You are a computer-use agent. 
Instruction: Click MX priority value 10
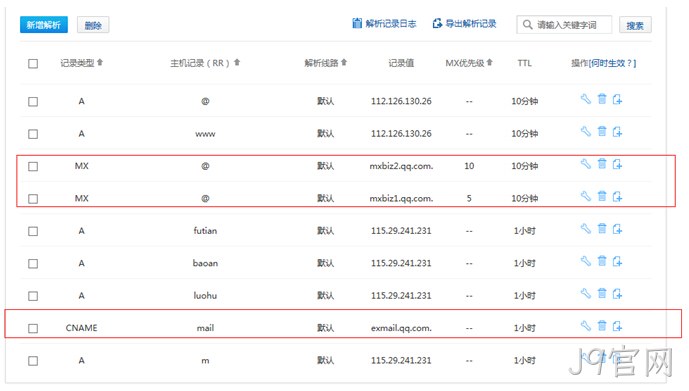(469, 166)
